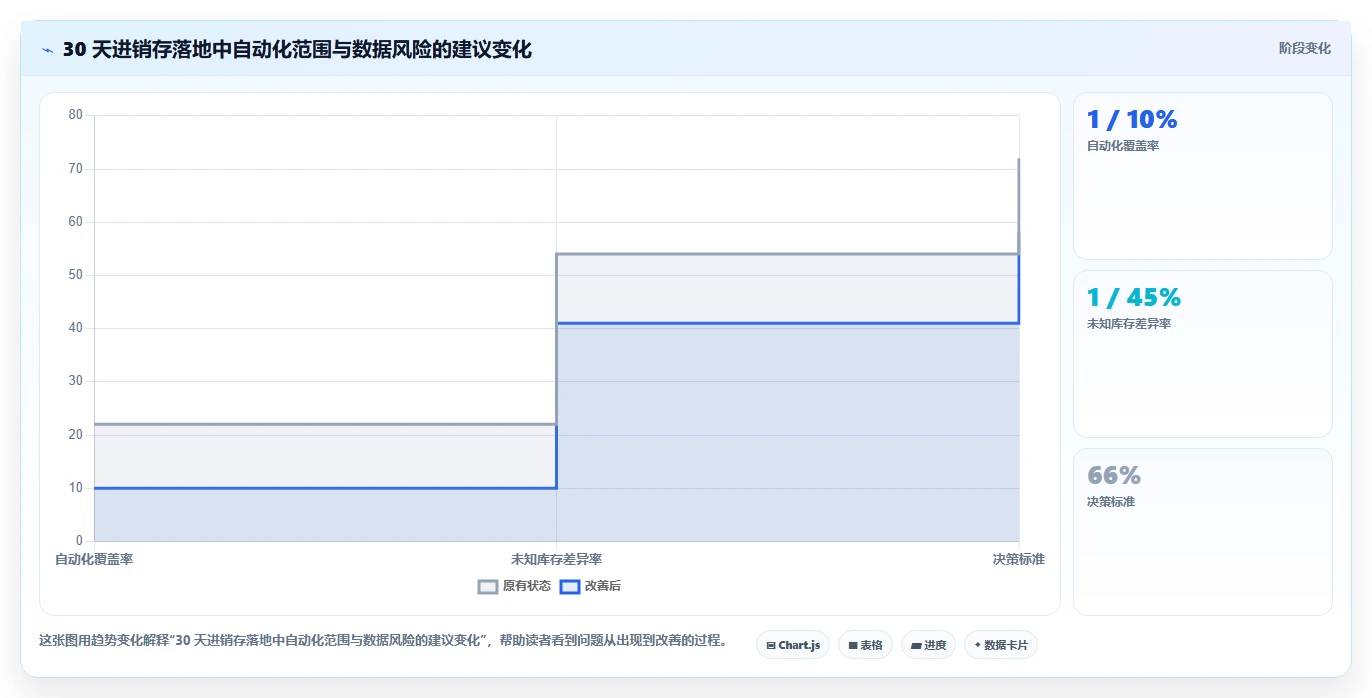The width and height of the screenshot is (1372, 698).
Task: Click the 决策标准 x-axis label
Action: [1018, 559]
